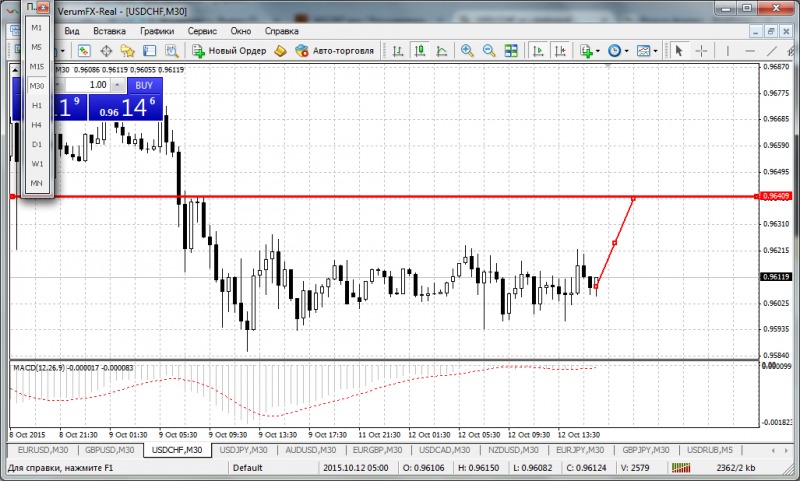Open the Navigator star-folder icon
This screenshot has height=481, width=800.
pos(127,50)
